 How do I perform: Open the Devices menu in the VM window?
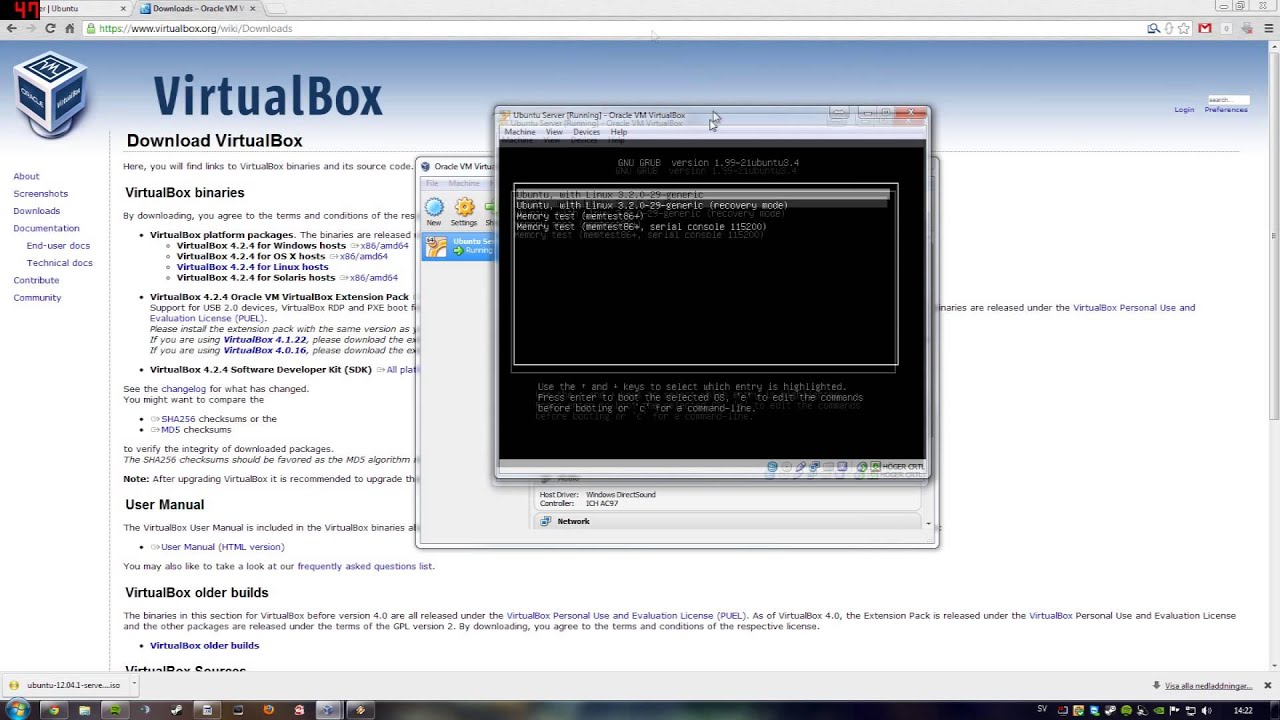[586, 132]
